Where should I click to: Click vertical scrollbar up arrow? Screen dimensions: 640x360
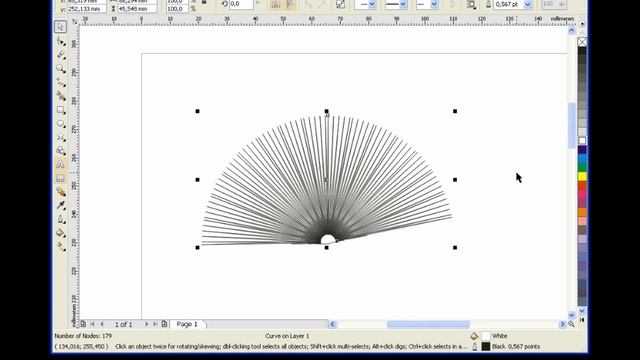571,31
